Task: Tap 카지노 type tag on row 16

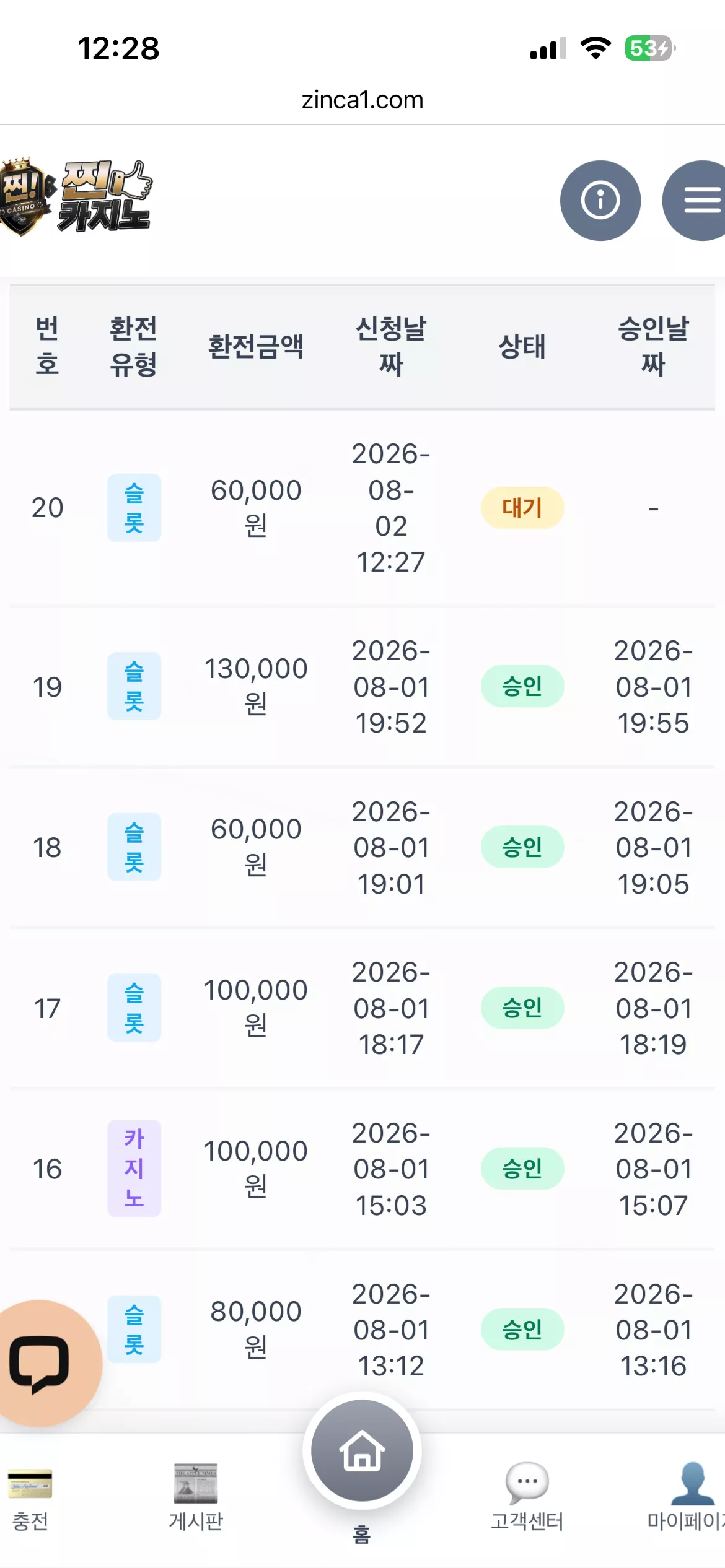Action: 134,1169
